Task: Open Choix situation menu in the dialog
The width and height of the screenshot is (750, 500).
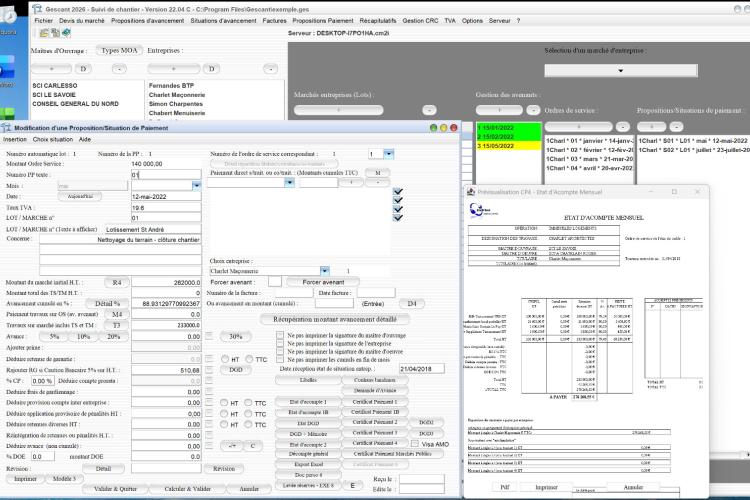Action: pos(53,139)
